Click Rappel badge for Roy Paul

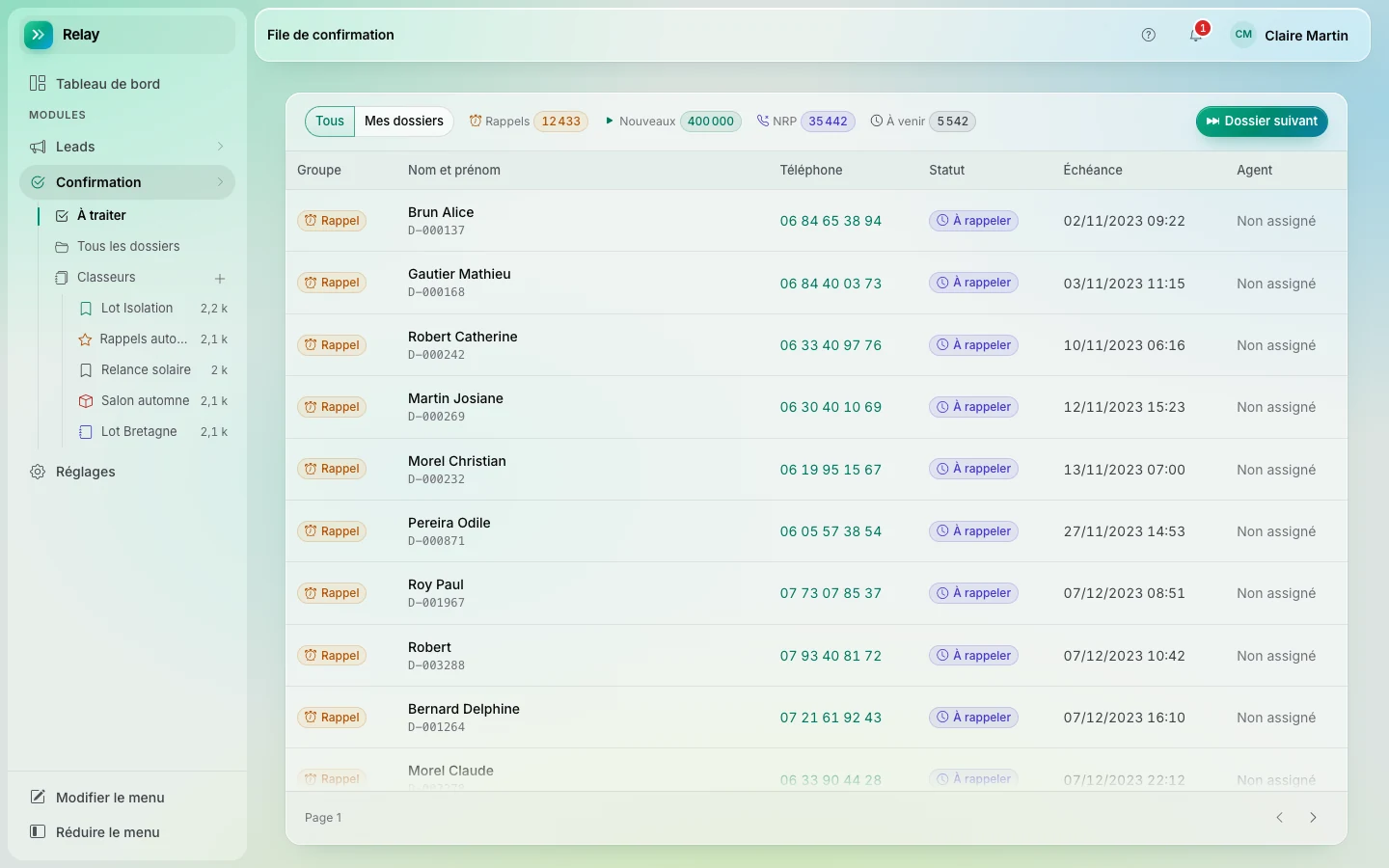[x=332, y=593]
